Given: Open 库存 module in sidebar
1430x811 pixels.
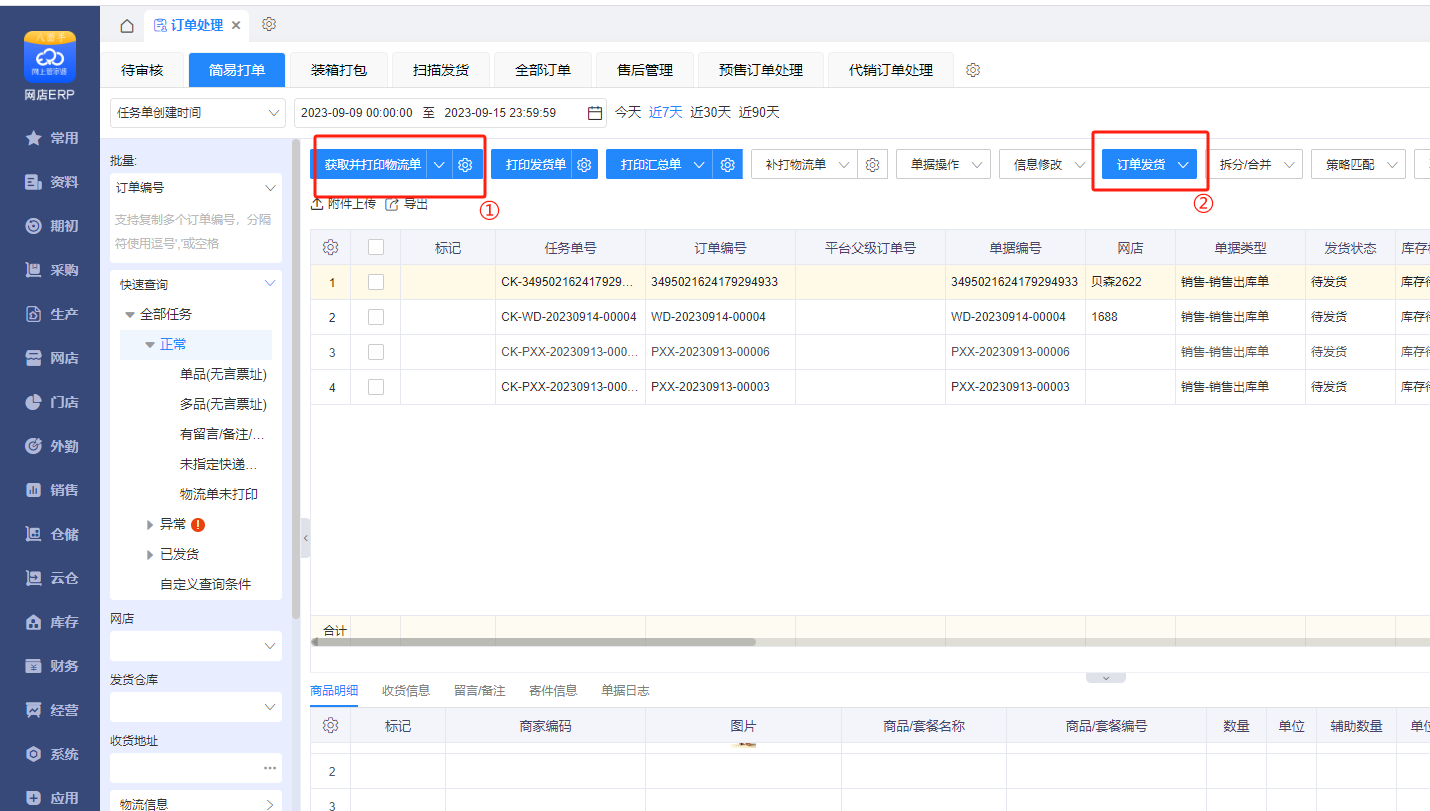Looking at the screenshot, I should (x=51, y=622).
